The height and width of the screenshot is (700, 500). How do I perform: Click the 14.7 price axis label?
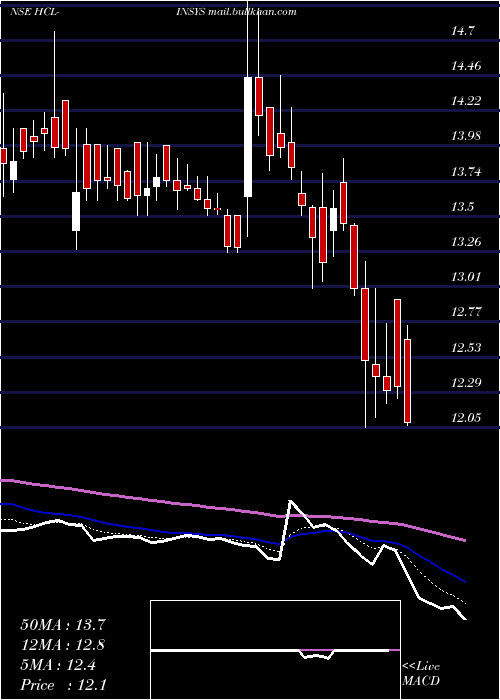click(x=463, y=31)
